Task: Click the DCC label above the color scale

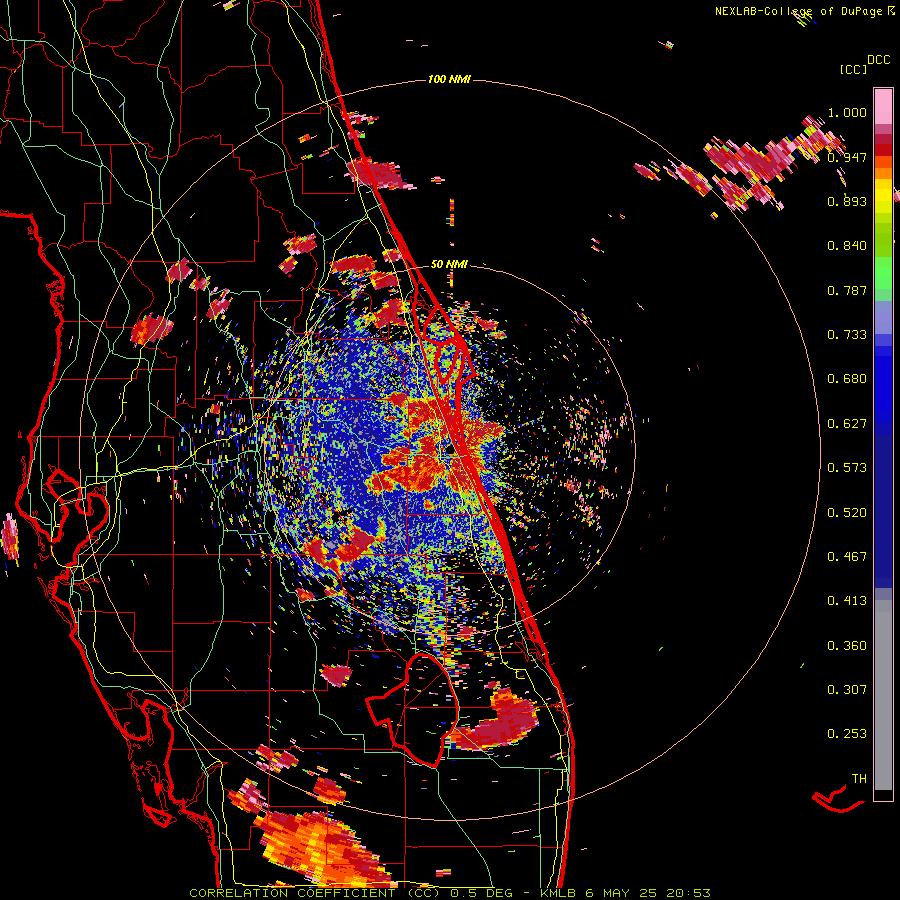Action: pyautogui.click(x=878, y=60)
